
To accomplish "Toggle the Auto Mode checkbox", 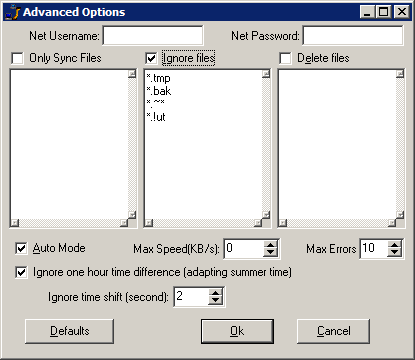I will click(21, 248).
